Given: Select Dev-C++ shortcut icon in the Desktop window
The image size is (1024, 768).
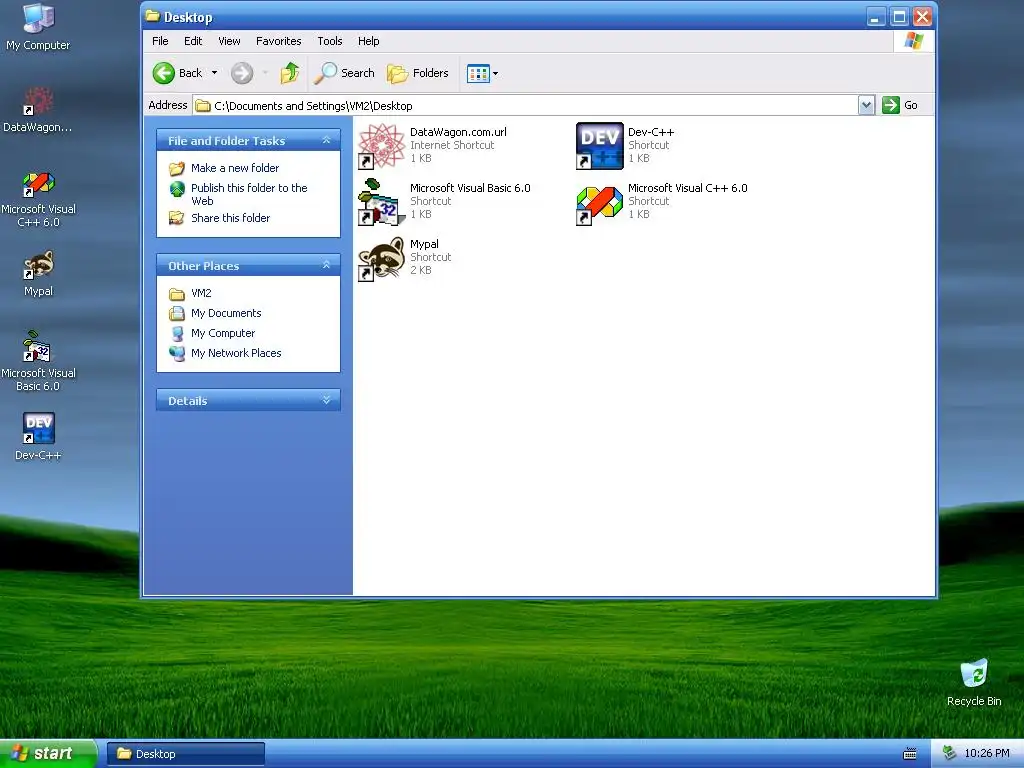Looking at the screenshot, I should coord(600,146).
